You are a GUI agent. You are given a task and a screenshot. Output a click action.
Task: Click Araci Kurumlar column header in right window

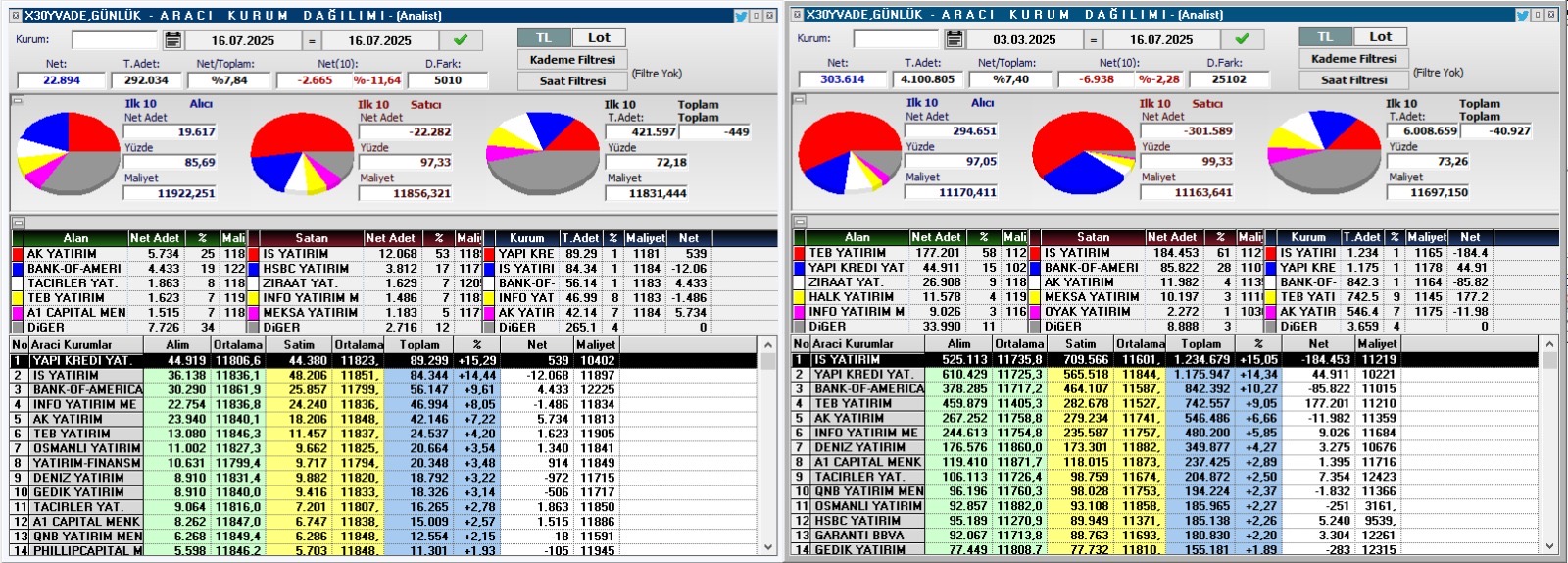[867, 344]
